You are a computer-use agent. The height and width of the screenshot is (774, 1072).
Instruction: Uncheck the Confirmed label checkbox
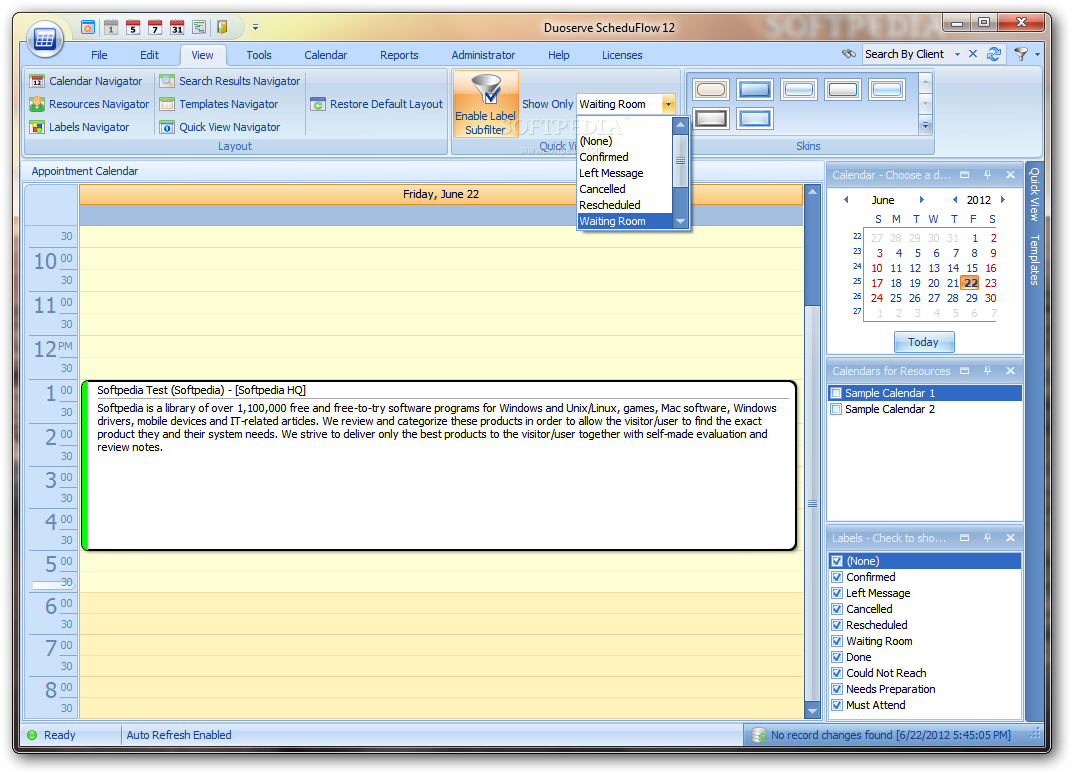coord(837,577)
